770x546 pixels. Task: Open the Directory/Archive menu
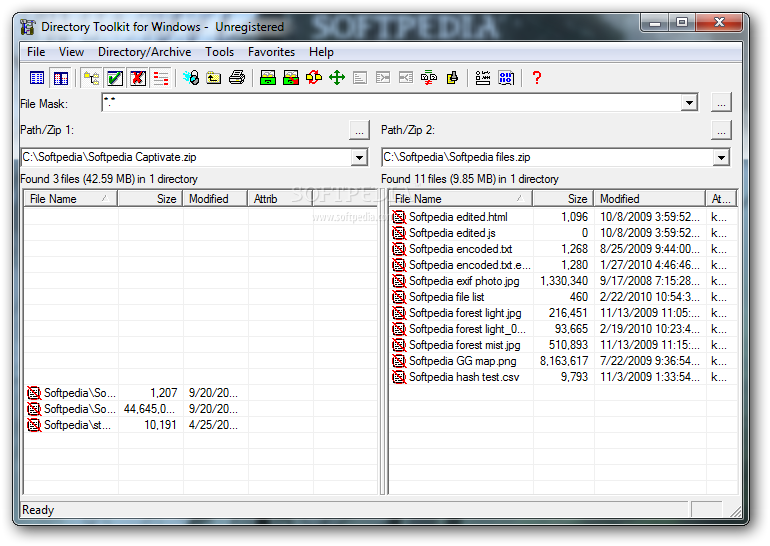point(144,52)
